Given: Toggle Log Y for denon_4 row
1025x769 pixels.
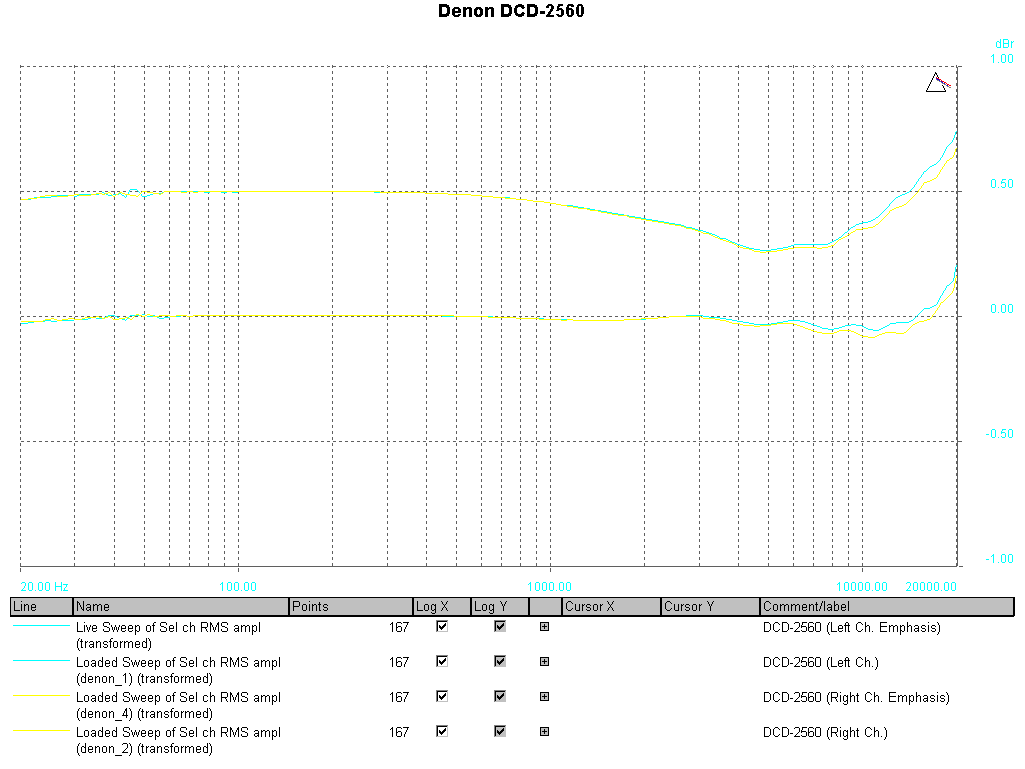Looking at the screenshot, I should pyautogui.click(x=500, y=696).
